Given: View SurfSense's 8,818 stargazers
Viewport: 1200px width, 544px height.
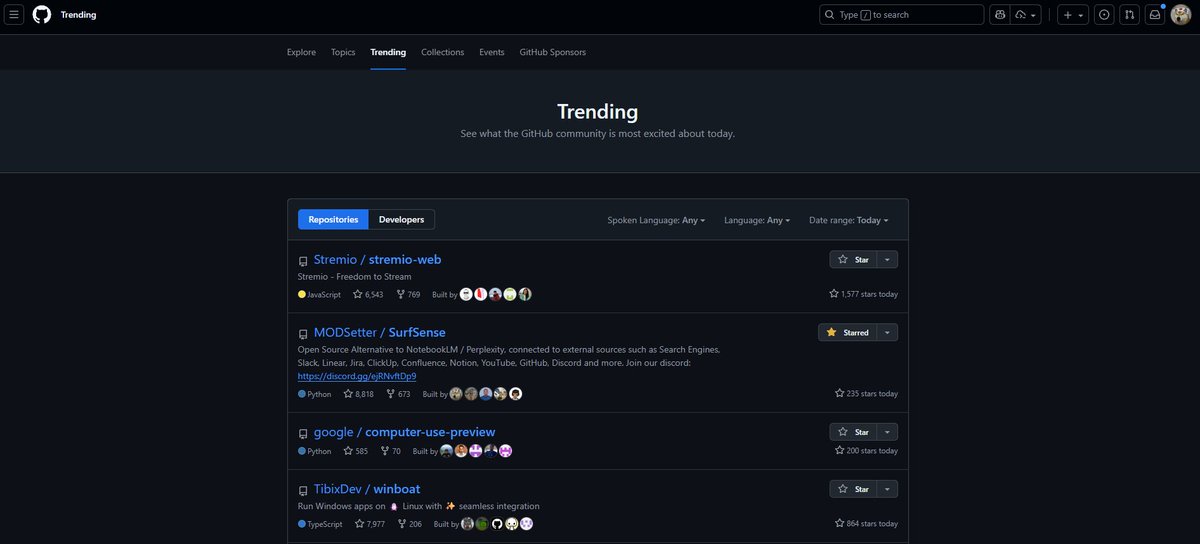Looking at the screenshot, I should 359,394.
